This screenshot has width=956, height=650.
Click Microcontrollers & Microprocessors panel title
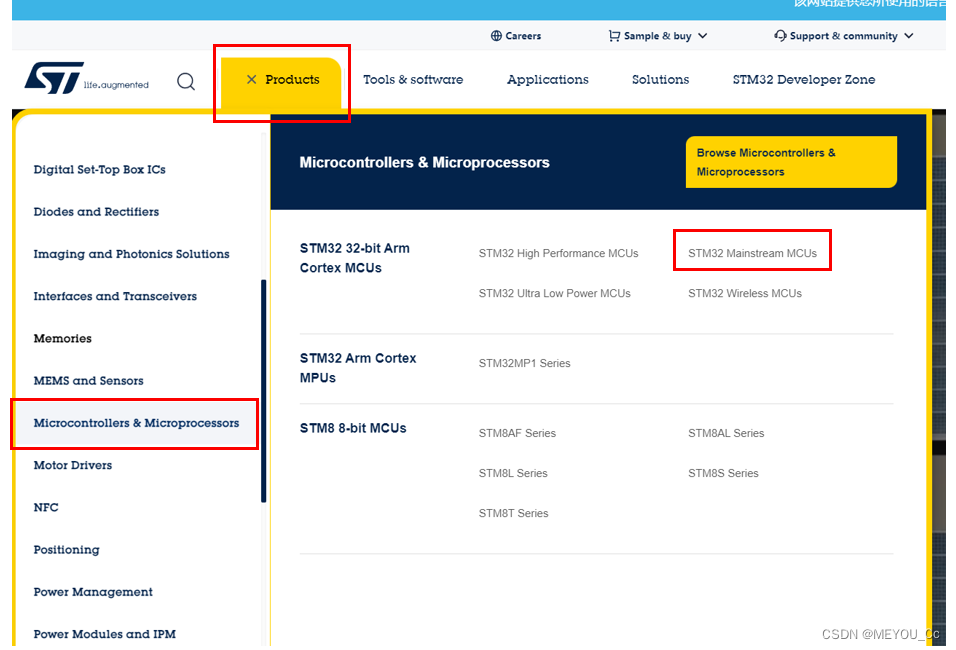(x=424, y=162)
